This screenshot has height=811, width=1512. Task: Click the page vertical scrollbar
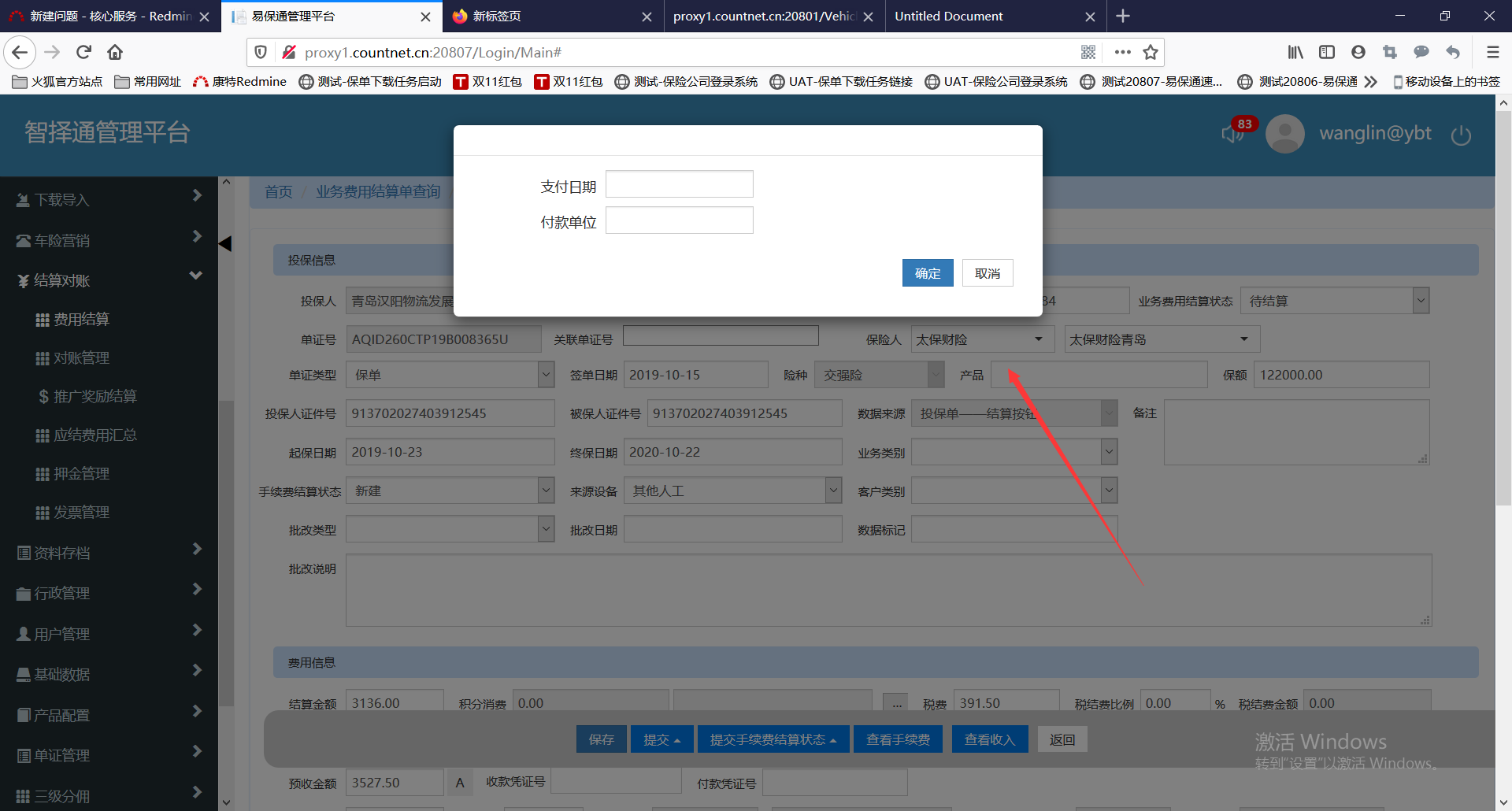(1503, 307)
